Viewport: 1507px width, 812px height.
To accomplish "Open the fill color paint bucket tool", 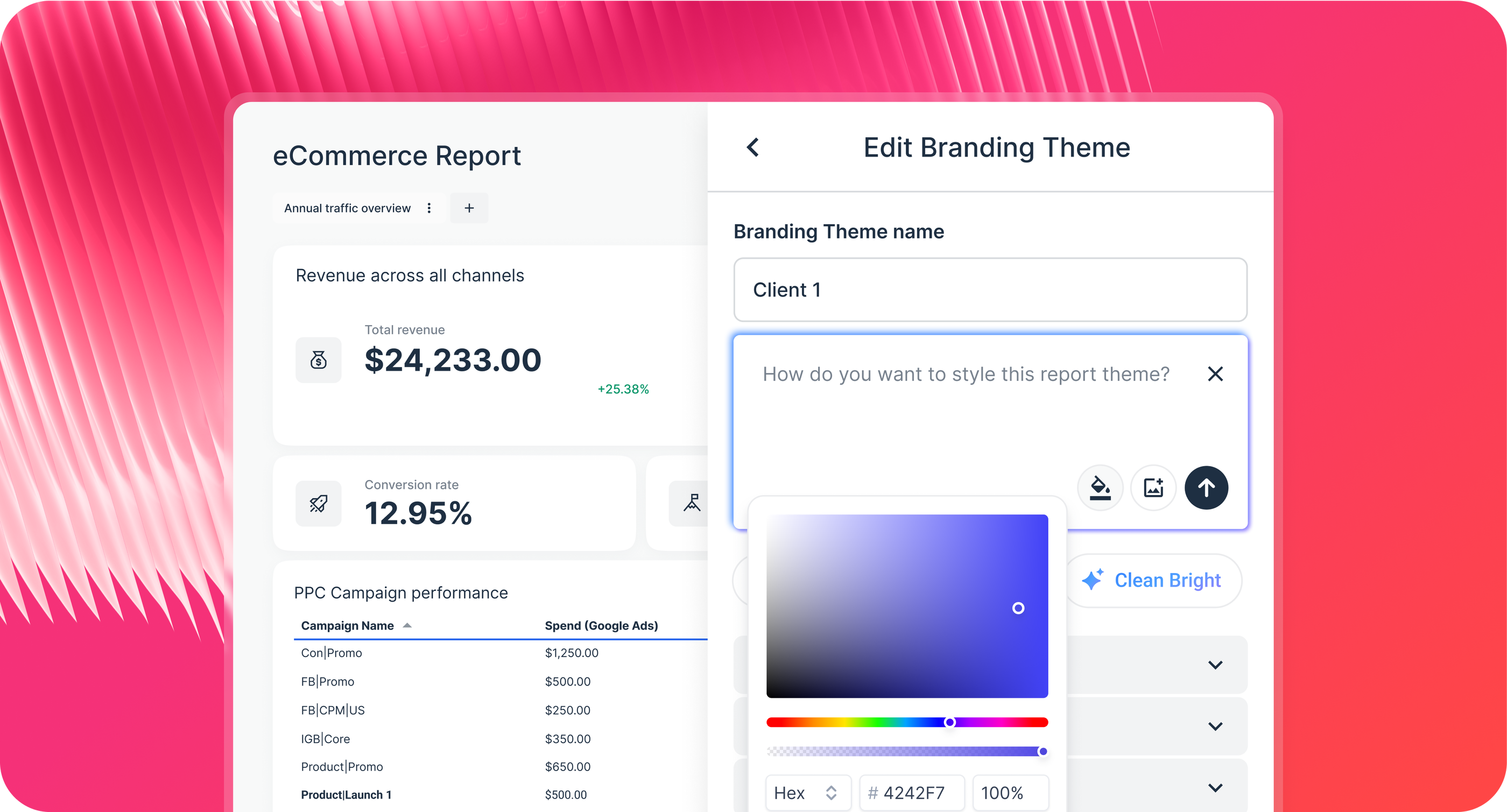I will (x=1100, y=488).
